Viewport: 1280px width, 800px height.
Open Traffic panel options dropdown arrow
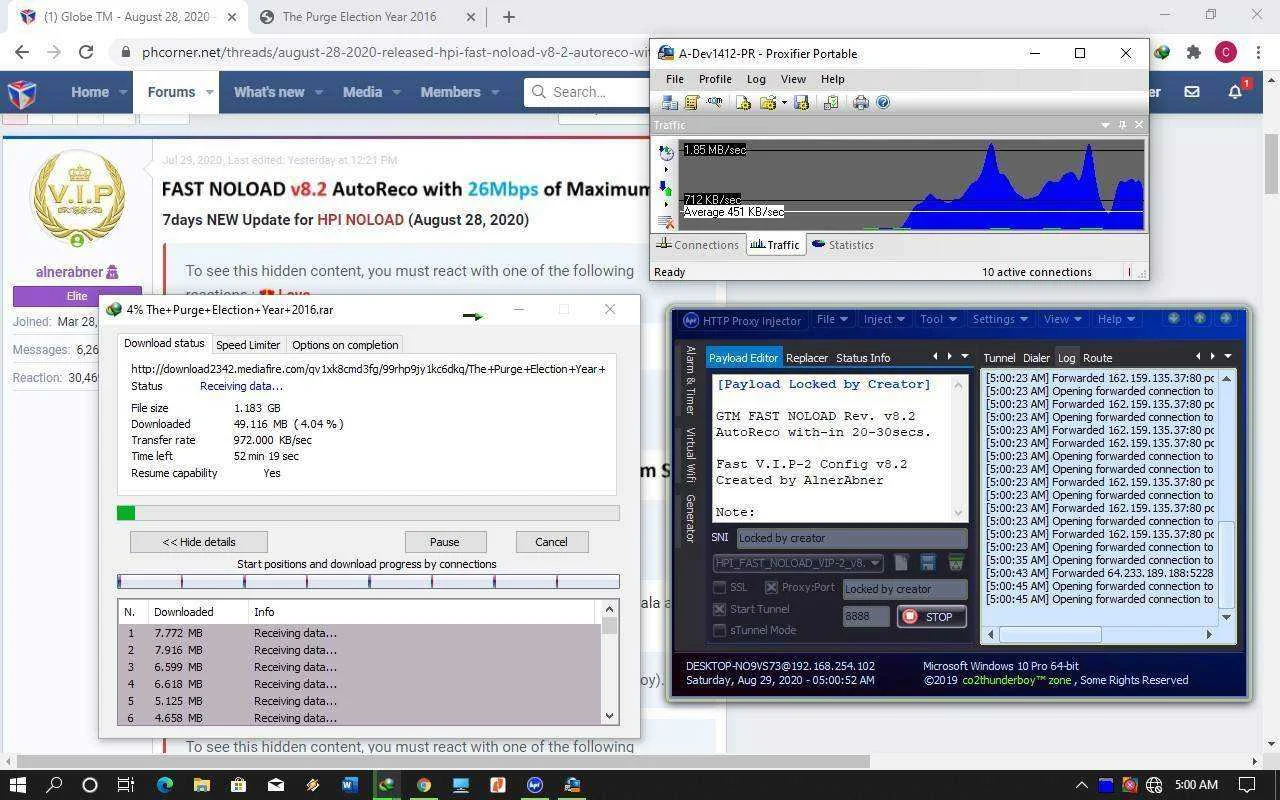[1105, 125]
